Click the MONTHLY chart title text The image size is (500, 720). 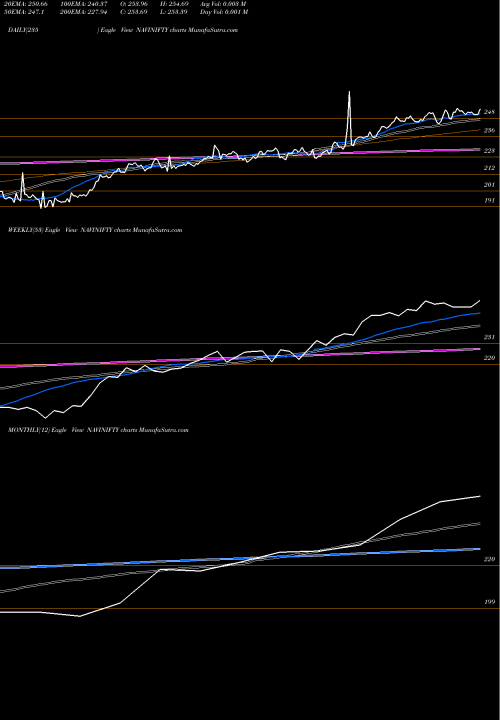pyautogui.click(x=98, y=430)
